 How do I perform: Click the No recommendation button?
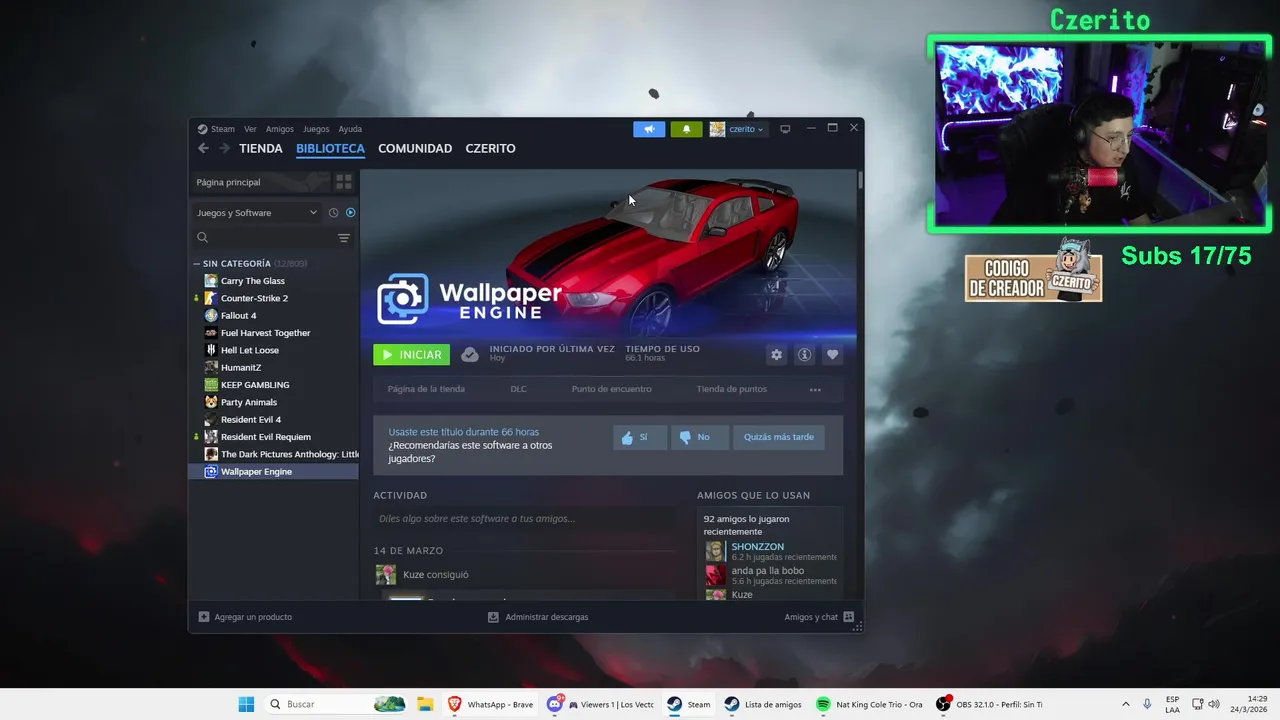[699, 437]
